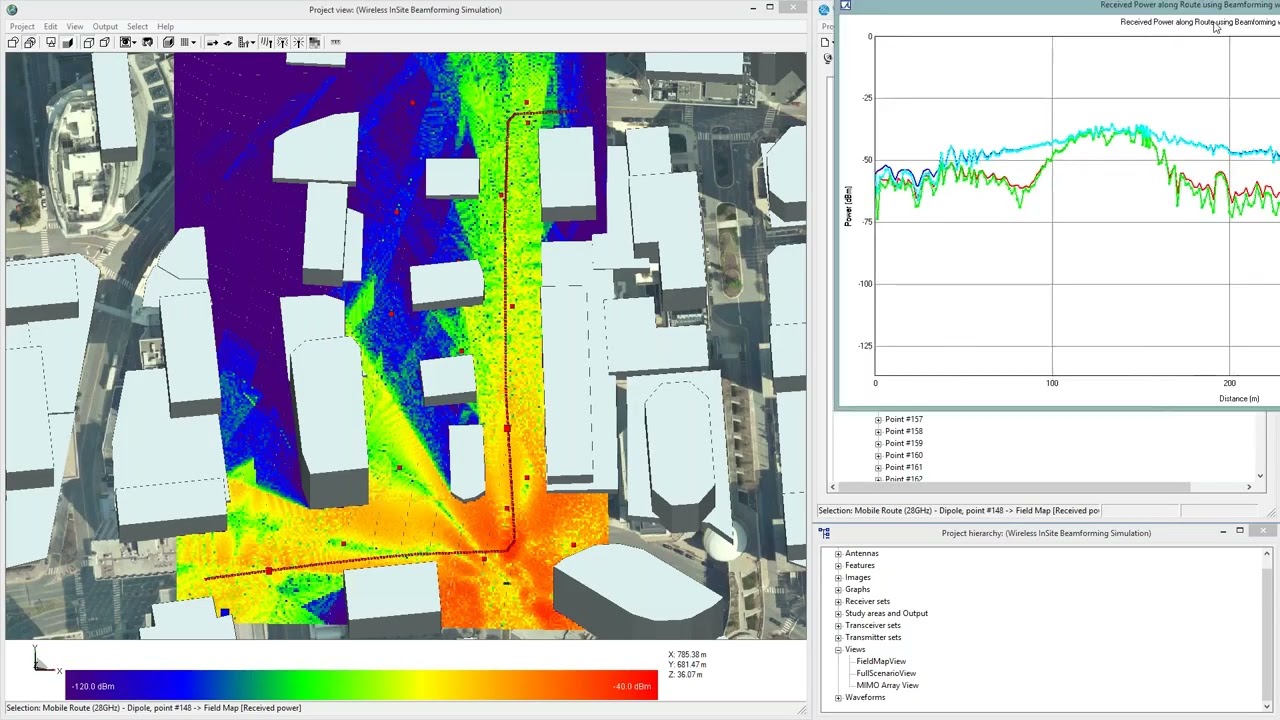Expand the Receiver sets tree node

(x=838, y=602)
